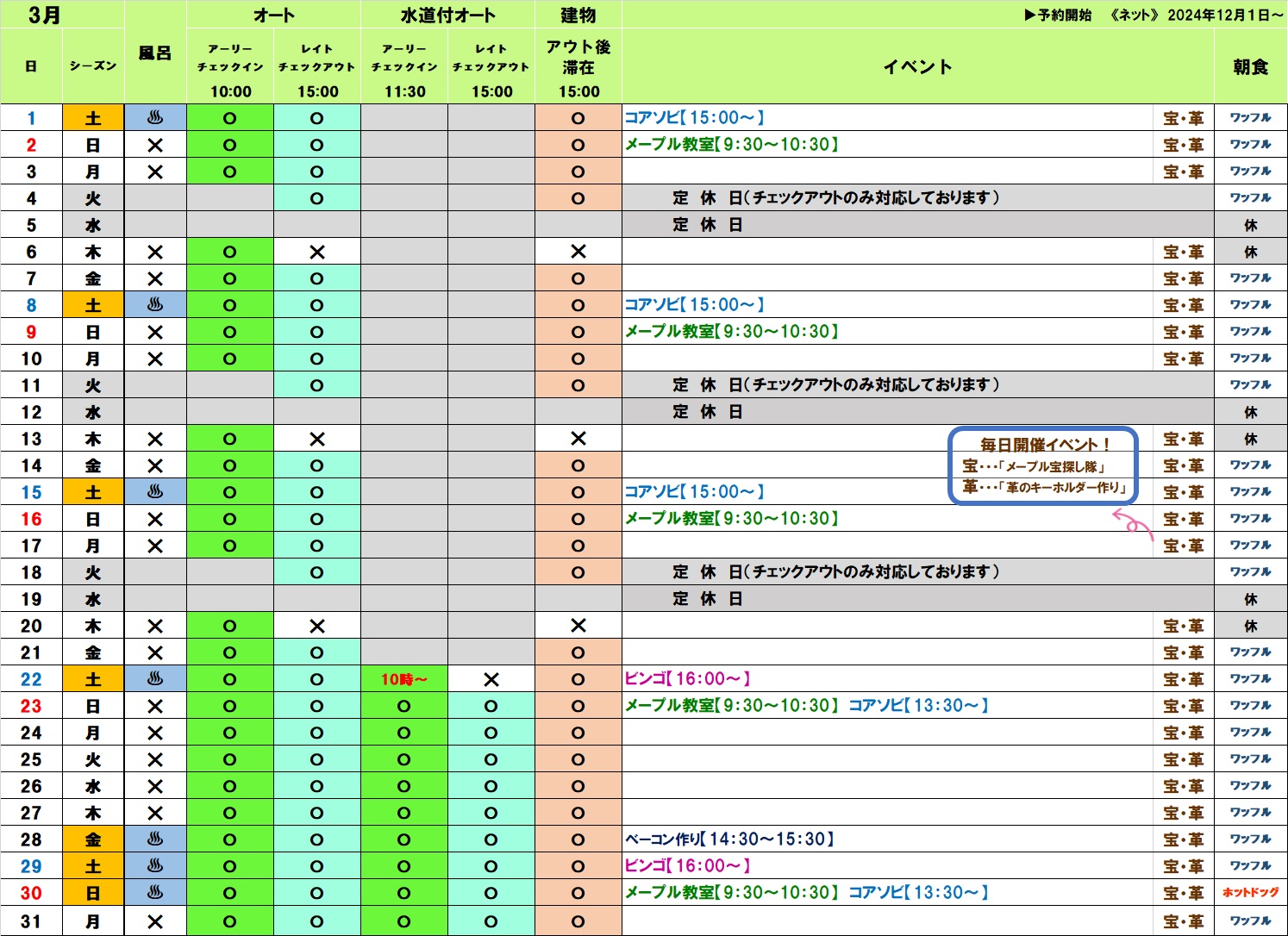Click "メープル教室【9:30〜10:30】" on March 2
The width and height of the screenshot is (1288, 936).
pyautogui.click(x=732, y=144)
